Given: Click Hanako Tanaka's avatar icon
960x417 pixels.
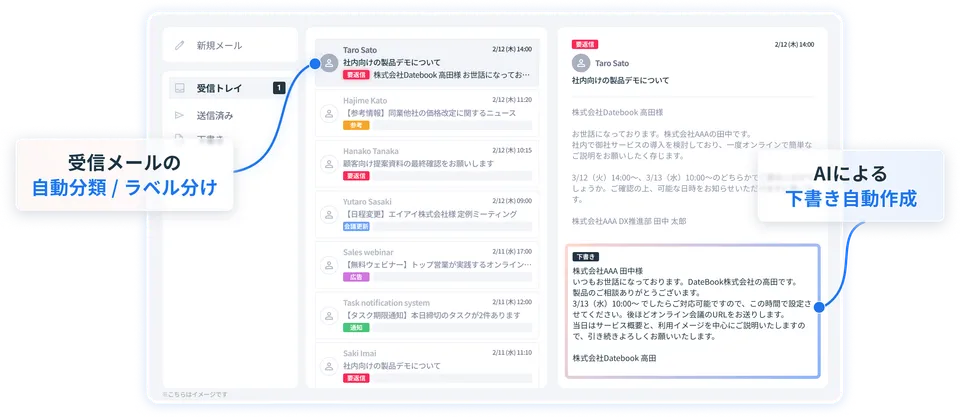Looking at the screenshot, I should click(329, 163).
